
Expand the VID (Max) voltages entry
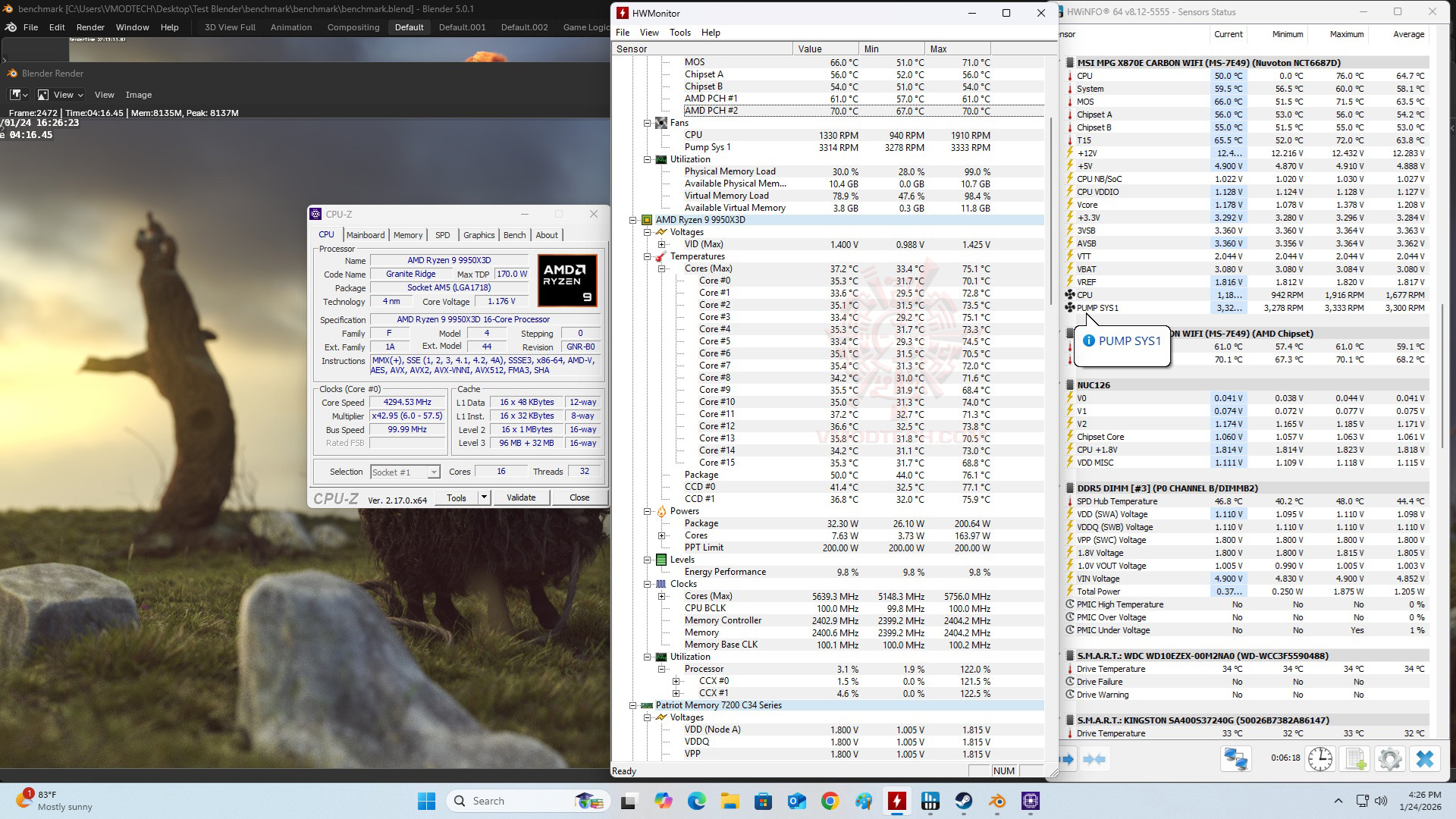click(x=662, y=244)
